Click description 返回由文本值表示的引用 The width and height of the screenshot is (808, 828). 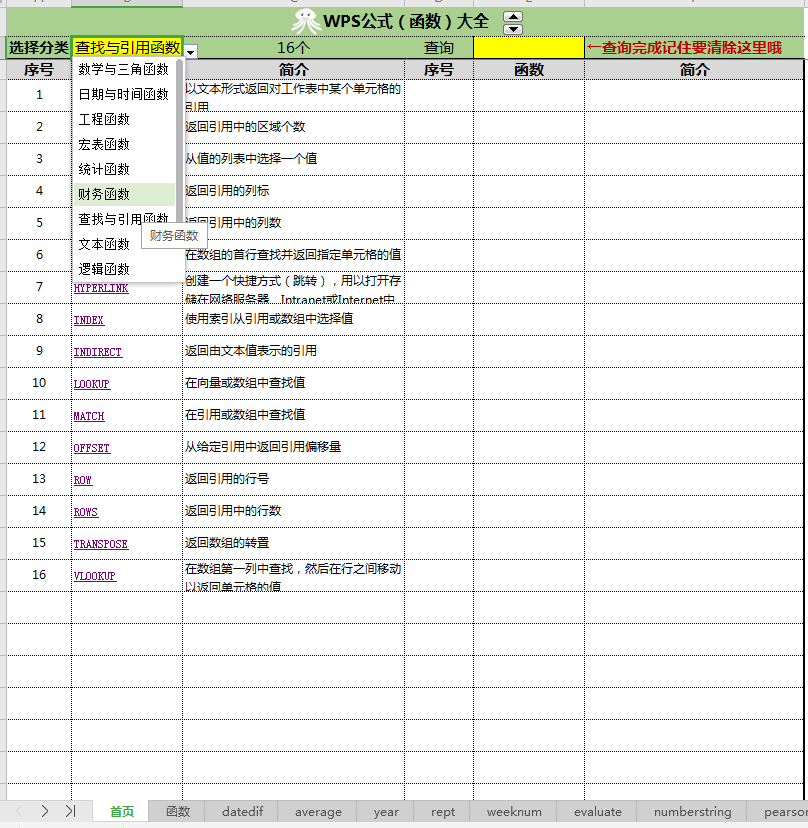[251, 351]
